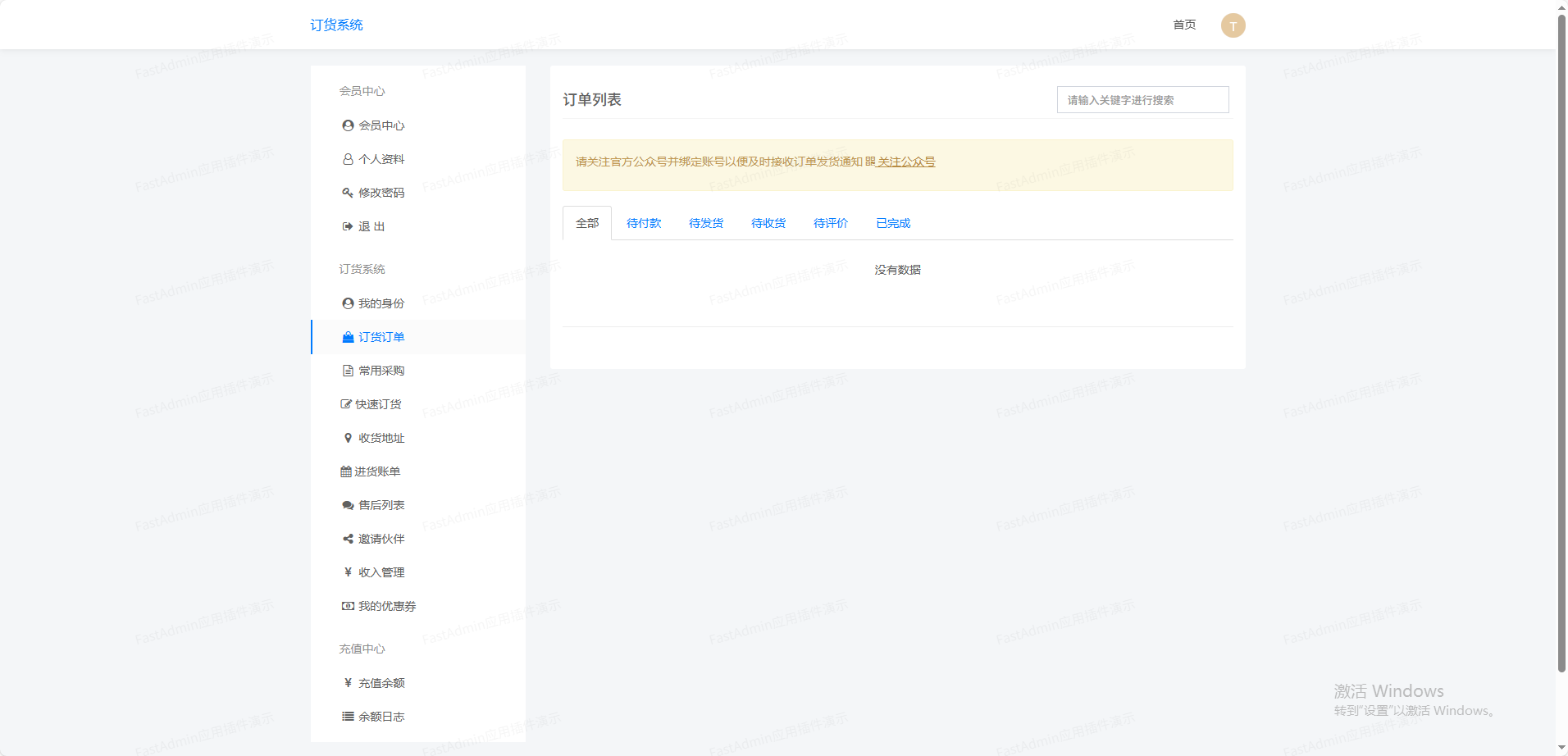Show the 已完成 orders tab
Image resolution: width=1568 pixels, height=756 pixels.
pyautogui.click(x=893, y=223)
